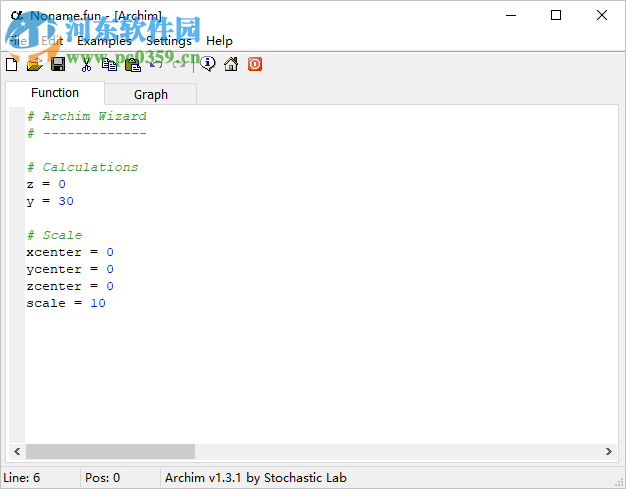Click the '# Scale' comment line
The image size is (626, 489).
54,235
